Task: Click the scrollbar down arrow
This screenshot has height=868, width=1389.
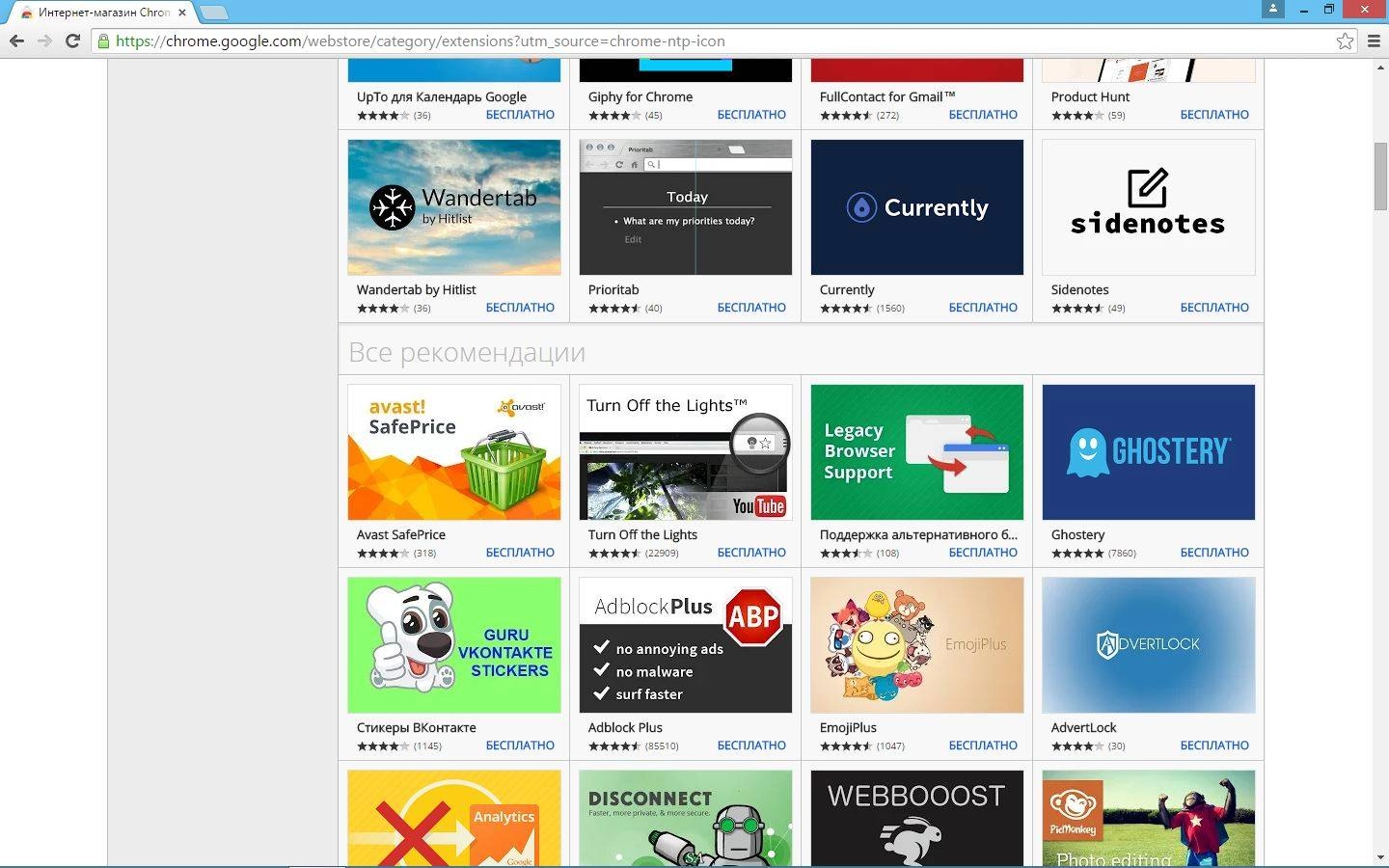Action: pyautogui.click(x=1381, y=857)
